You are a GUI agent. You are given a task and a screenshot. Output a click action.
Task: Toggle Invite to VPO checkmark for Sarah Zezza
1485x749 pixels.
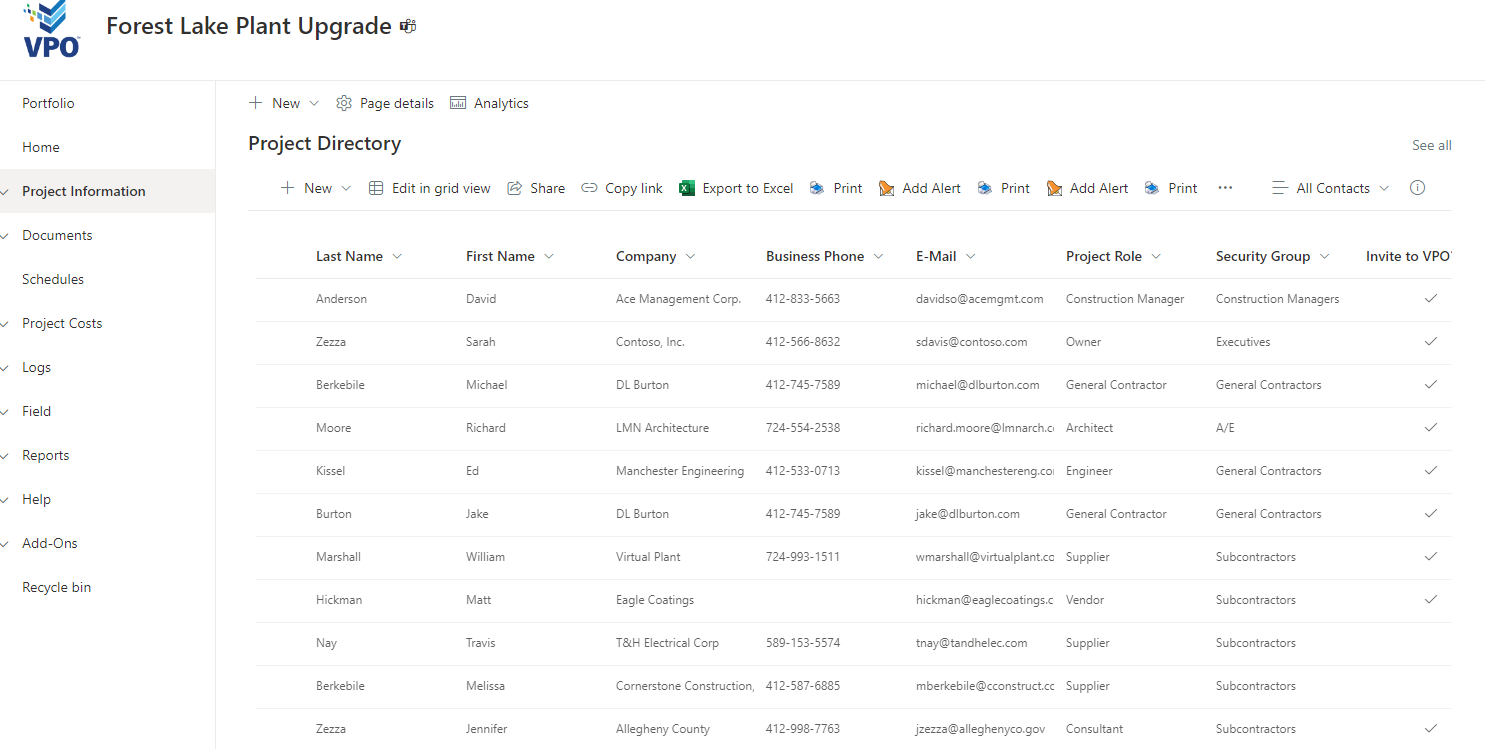[1430, 341]
